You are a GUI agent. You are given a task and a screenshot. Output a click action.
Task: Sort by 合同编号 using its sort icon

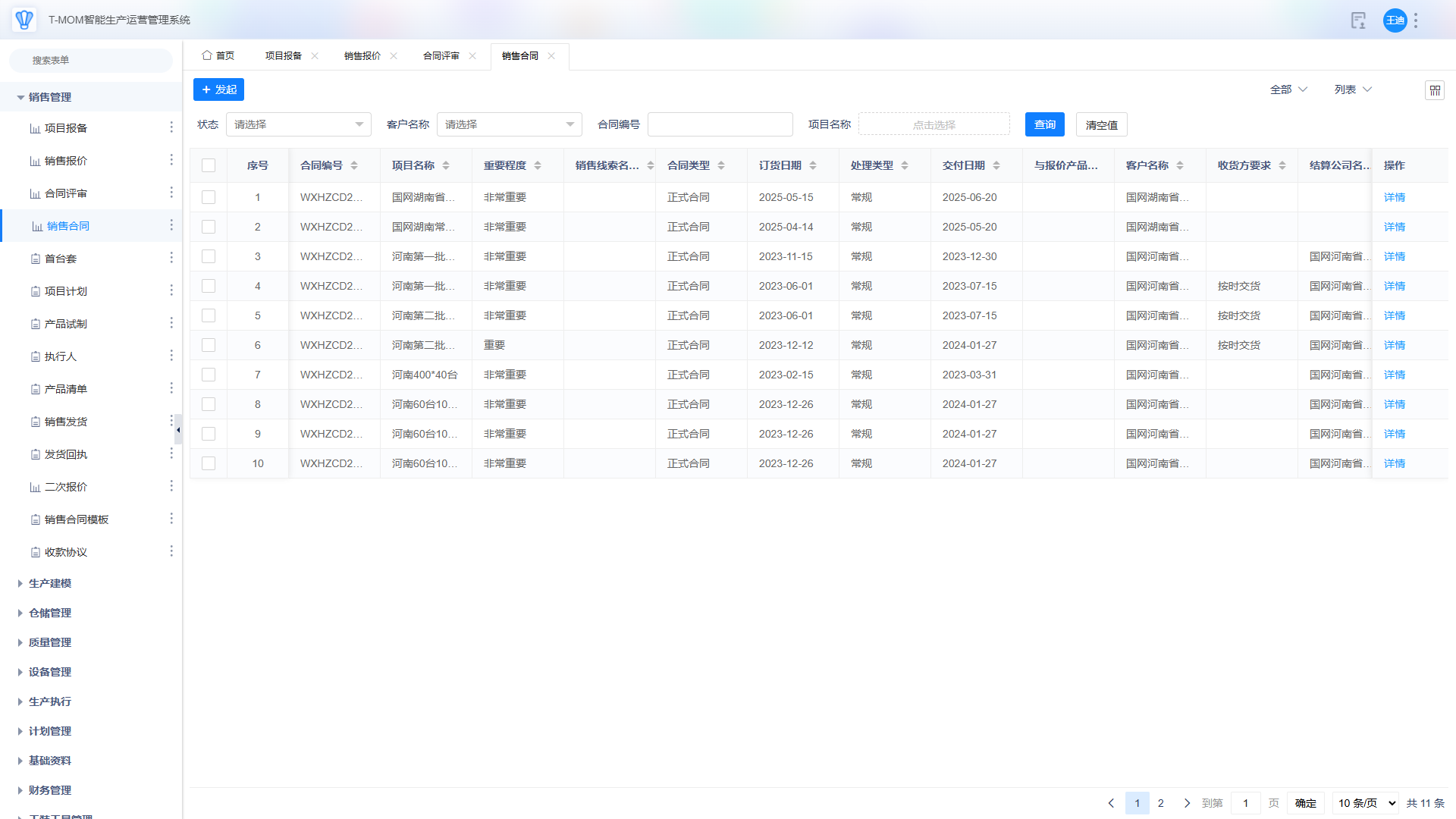point(354,165)
